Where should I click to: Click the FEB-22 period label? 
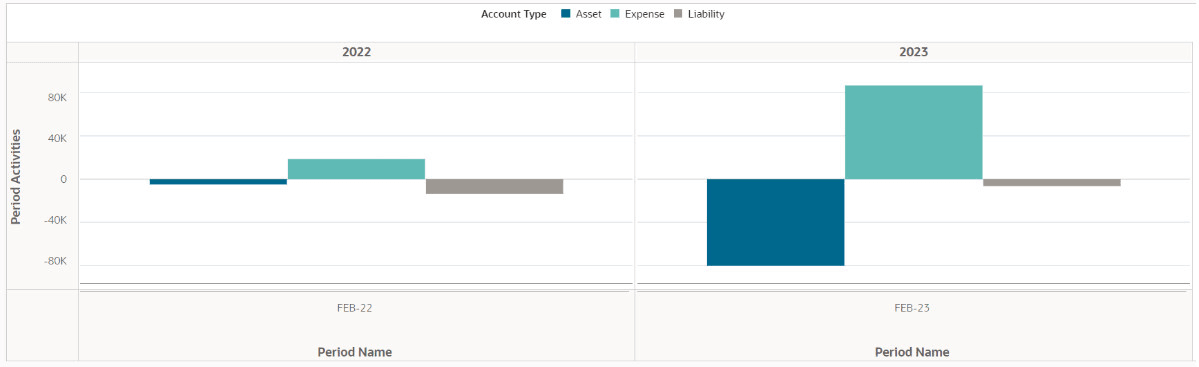(x=355, y=308)
